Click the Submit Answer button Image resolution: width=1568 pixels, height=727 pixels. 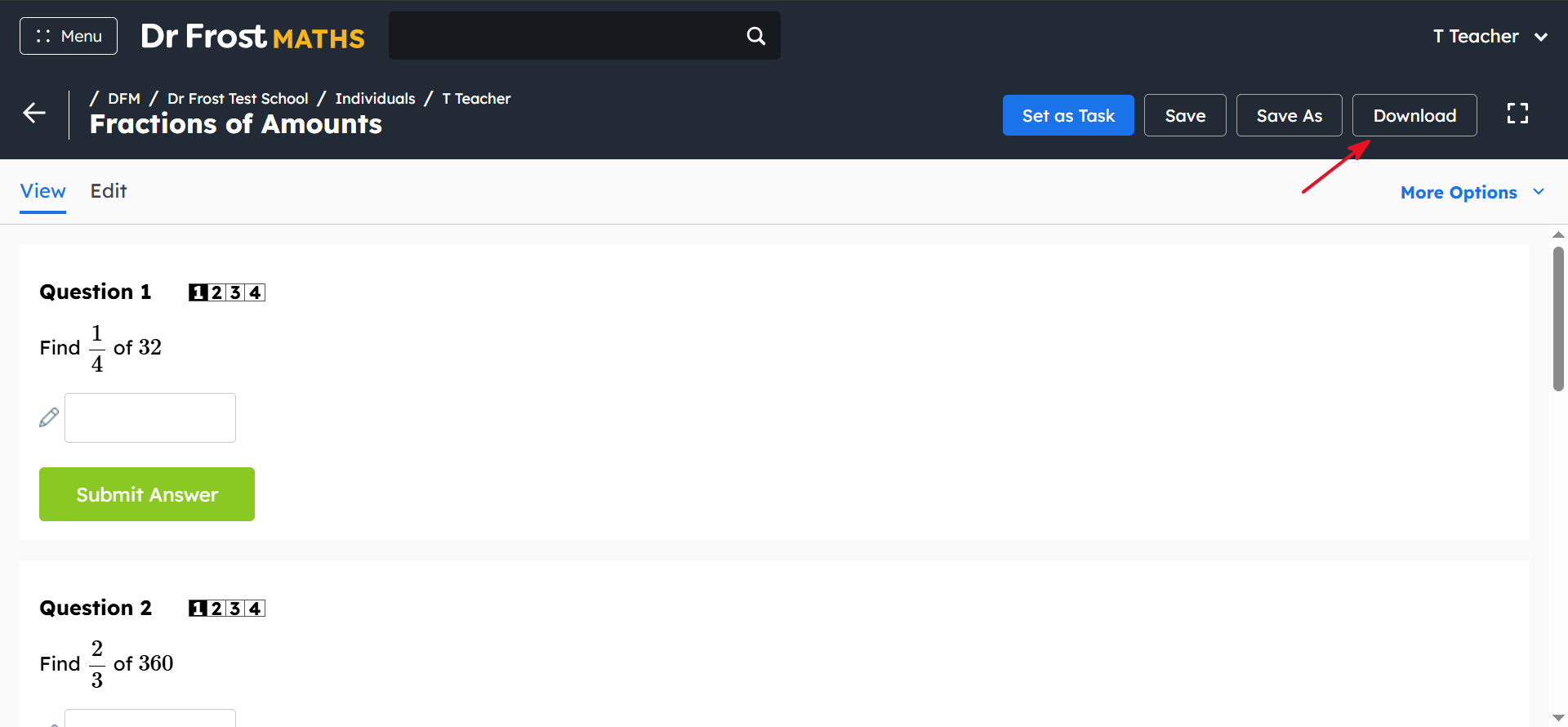[147, 494]
